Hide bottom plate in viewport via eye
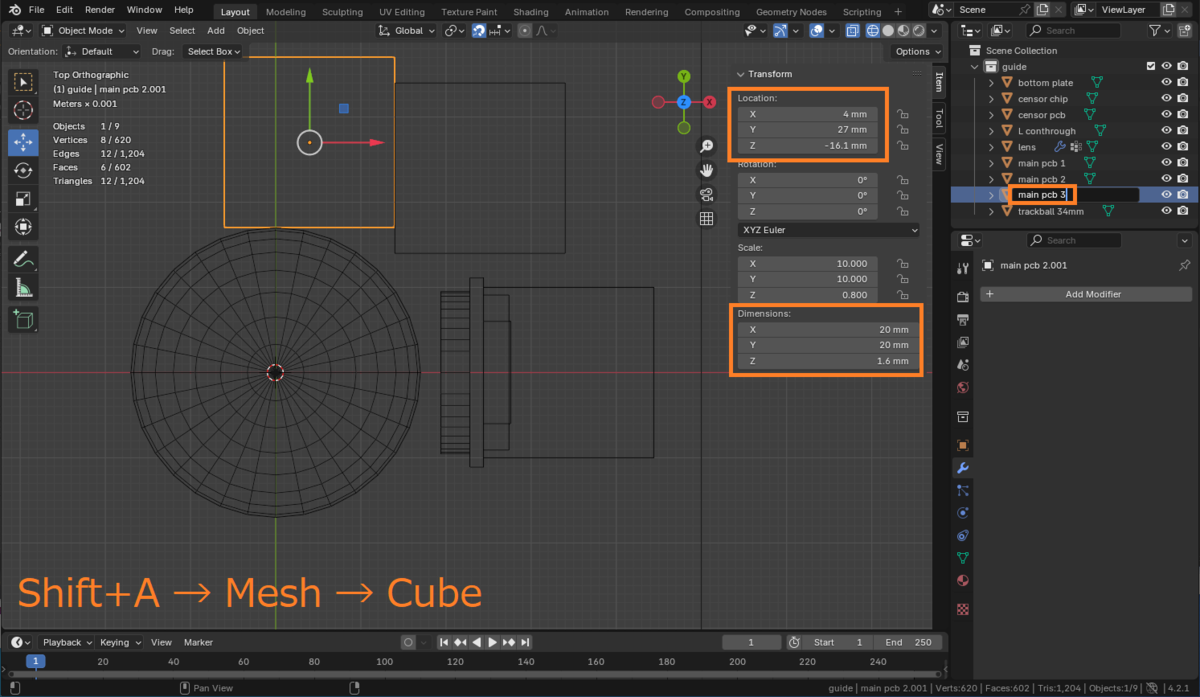This screenshot has width=1200, height=697. 1166,83
